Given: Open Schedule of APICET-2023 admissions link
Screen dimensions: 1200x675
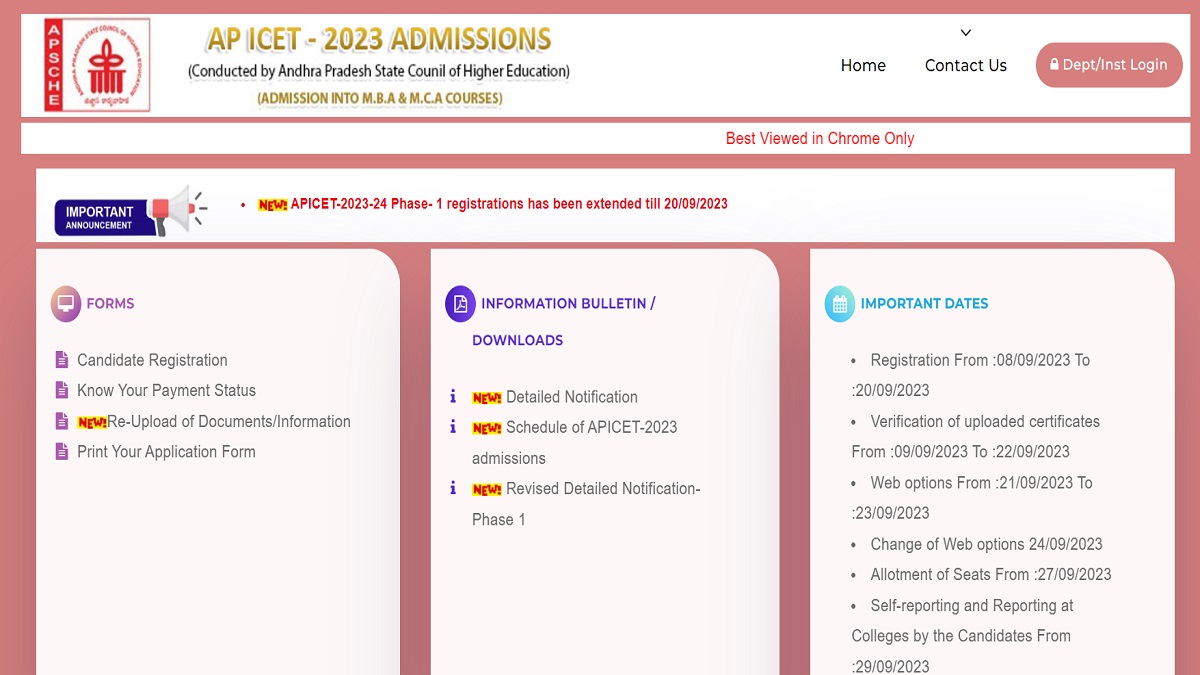Looking at the screenshot, I should click(575, 443).
